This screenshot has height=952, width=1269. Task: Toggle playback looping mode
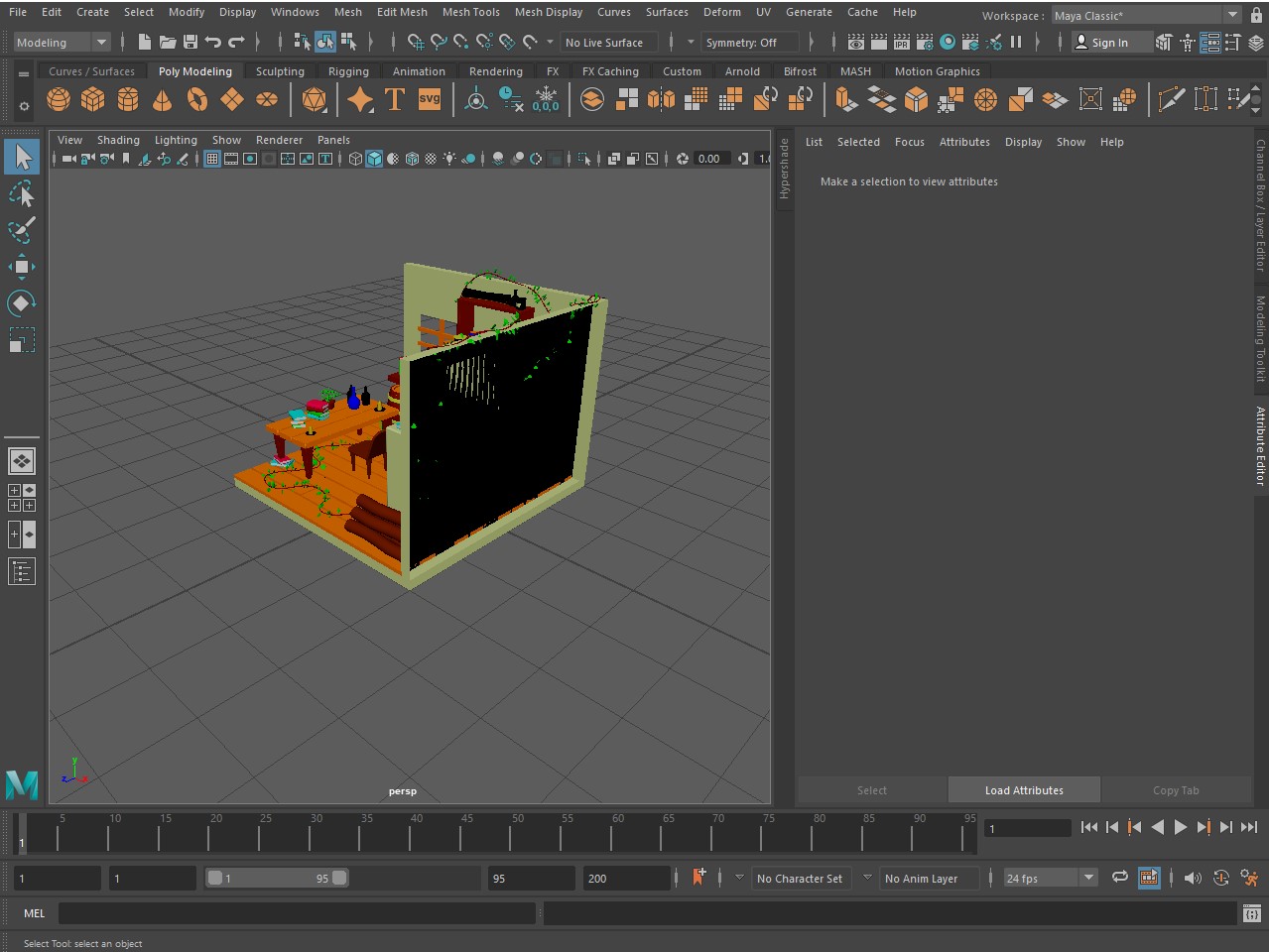click(x=1119, y=878)
